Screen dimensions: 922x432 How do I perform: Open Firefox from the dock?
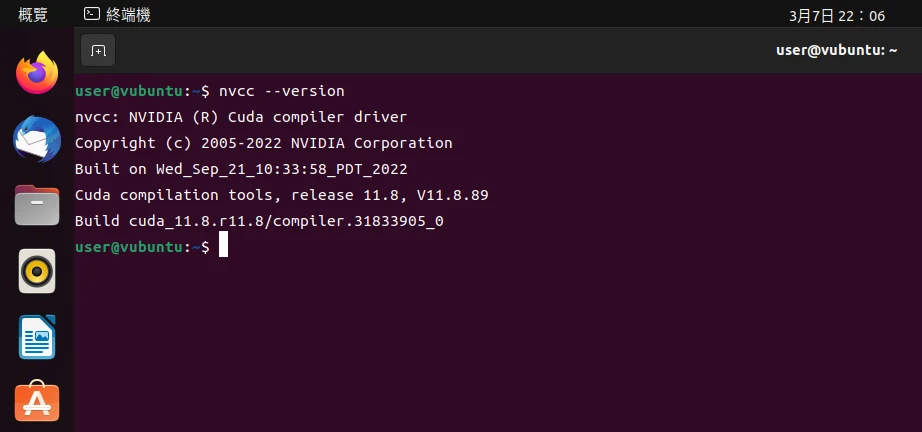tap(37, 73)
